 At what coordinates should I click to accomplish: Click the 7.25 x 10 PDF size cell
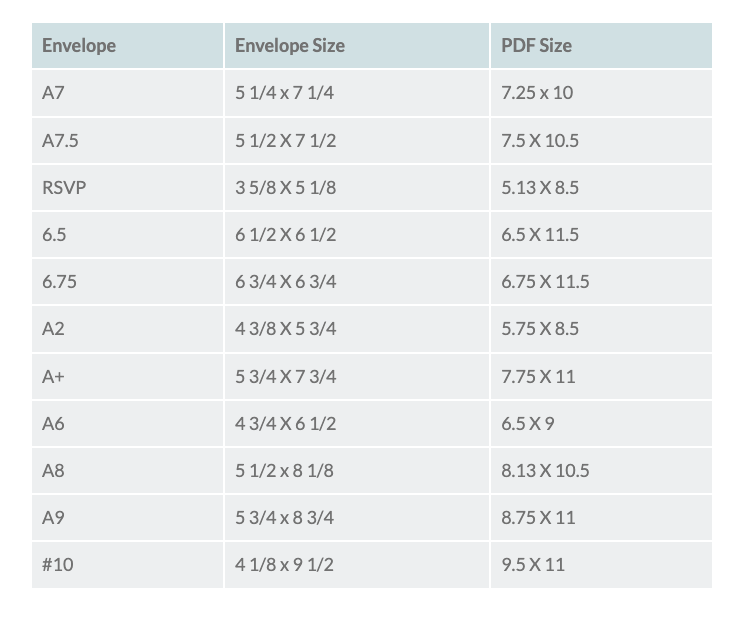[538, 93]
